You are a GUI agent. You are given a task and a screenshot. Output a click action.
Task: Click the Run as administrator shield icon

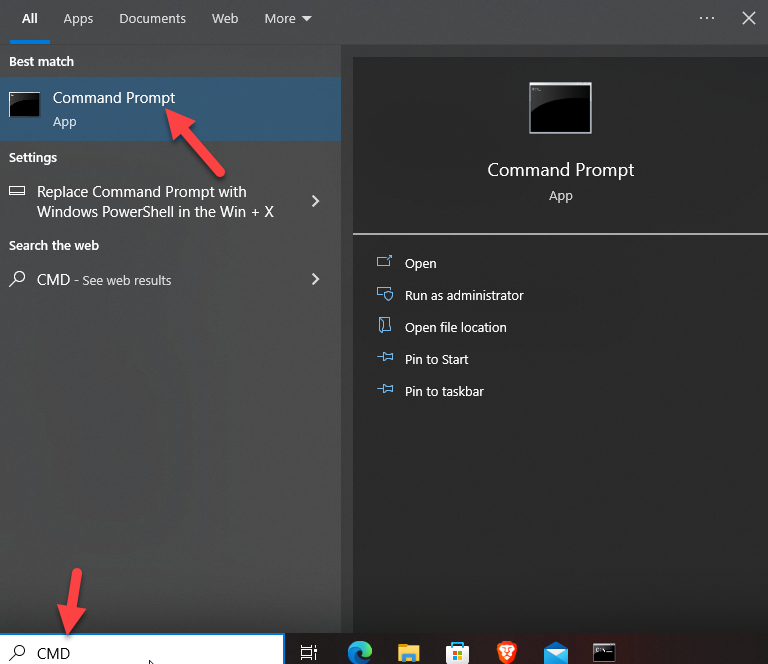[x=384, y=293]
